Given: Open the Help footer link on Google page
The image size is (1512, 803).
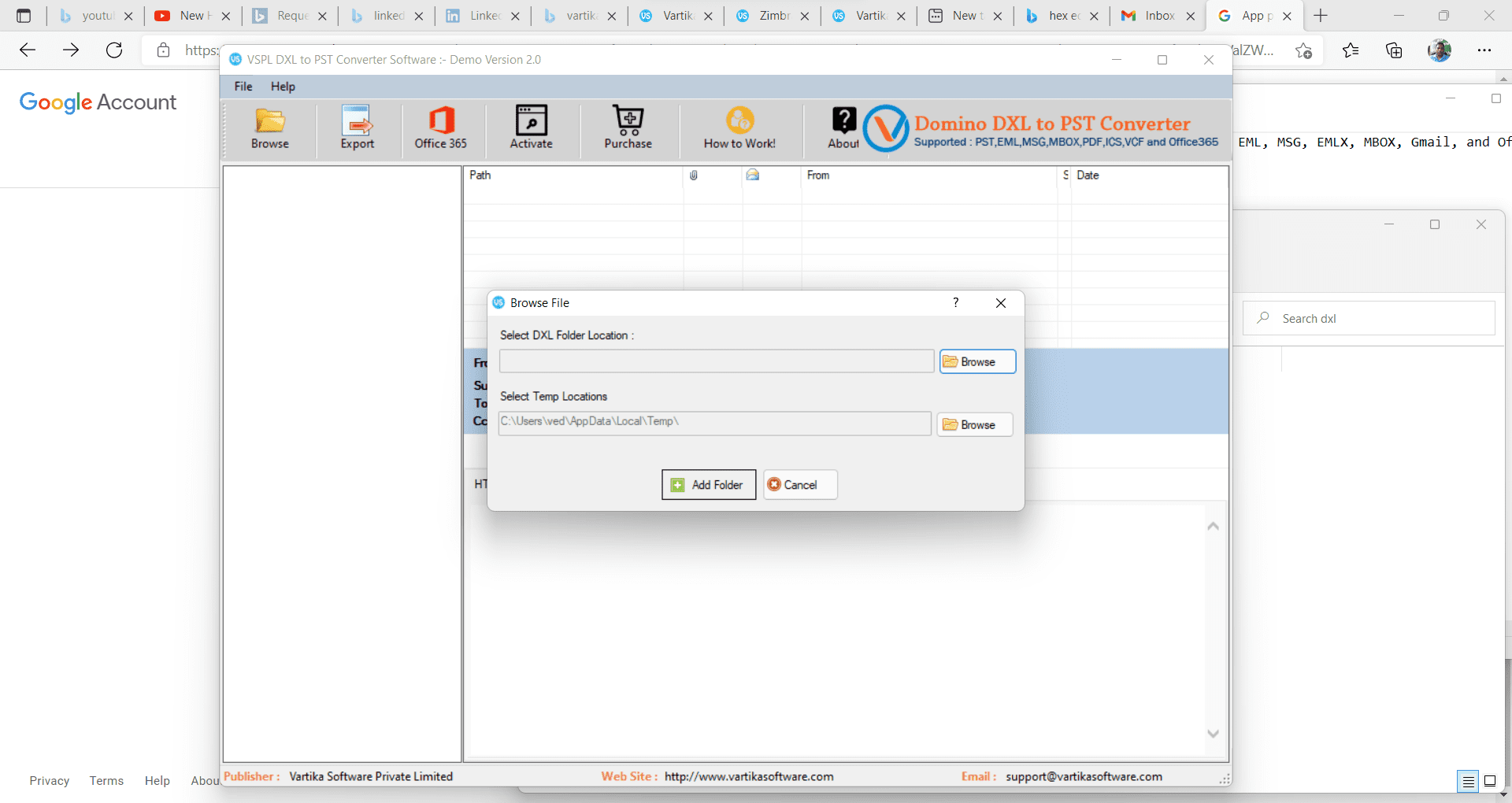Looking at the screenshot, I should tap(157, 780).
